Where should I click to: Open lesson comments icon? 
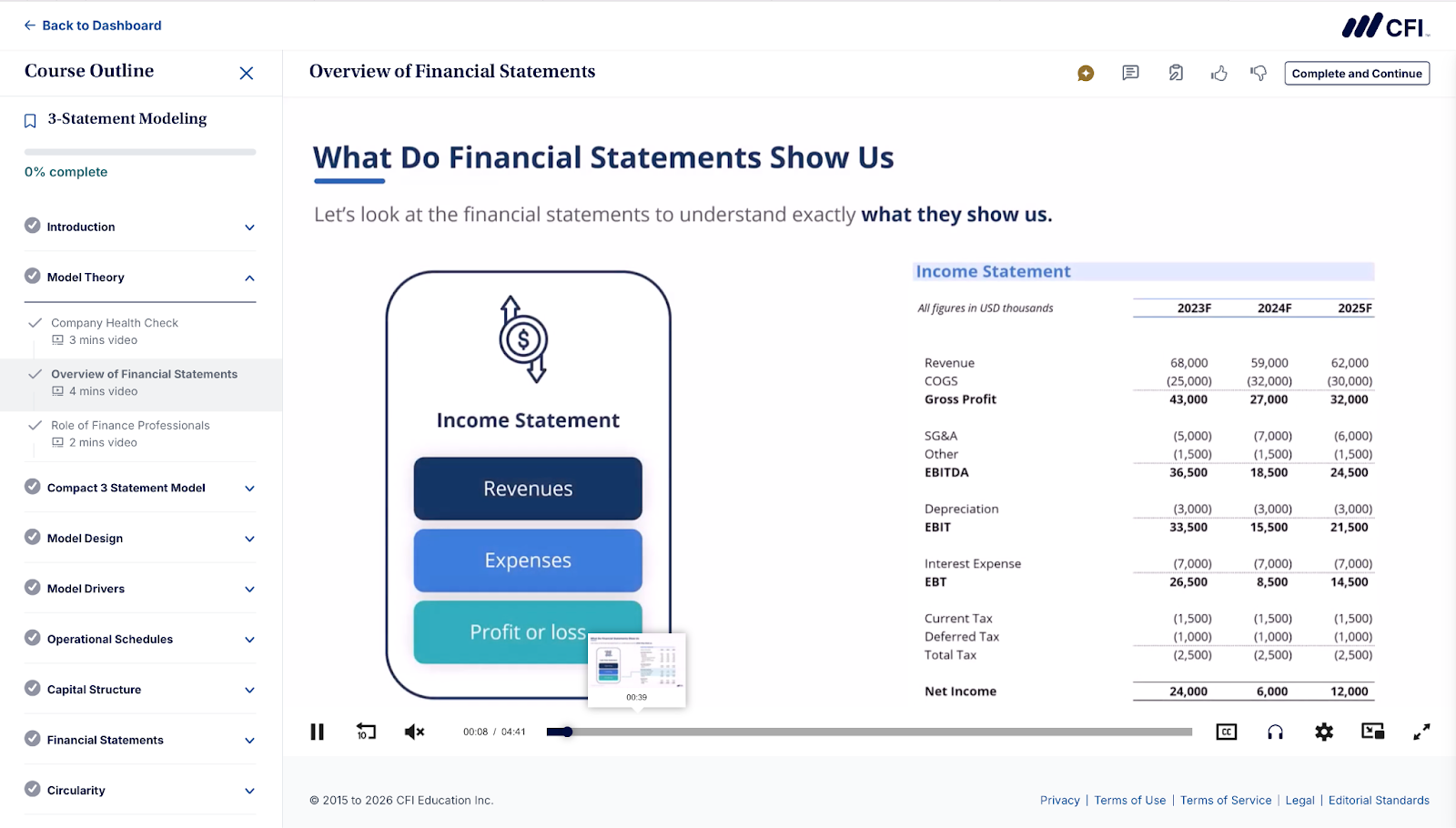1130,73
